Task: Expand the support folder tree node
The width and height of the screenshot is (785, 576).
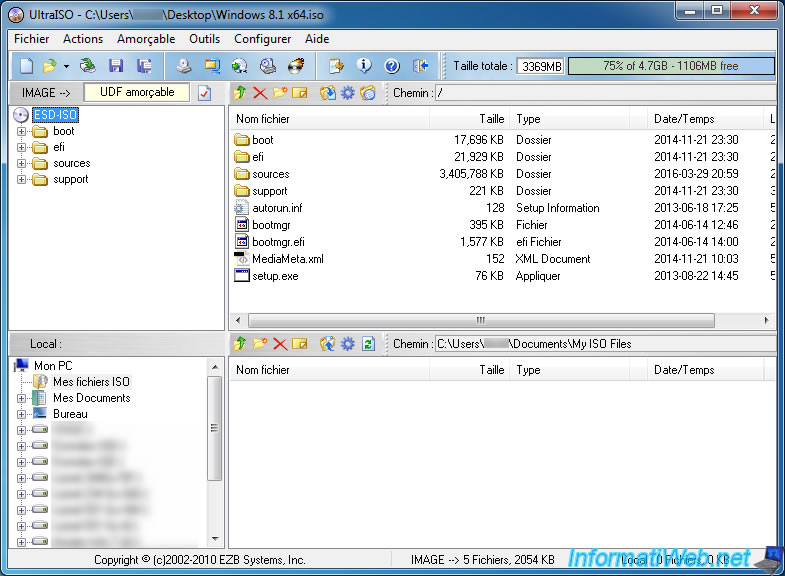Action: click(21, 180)
